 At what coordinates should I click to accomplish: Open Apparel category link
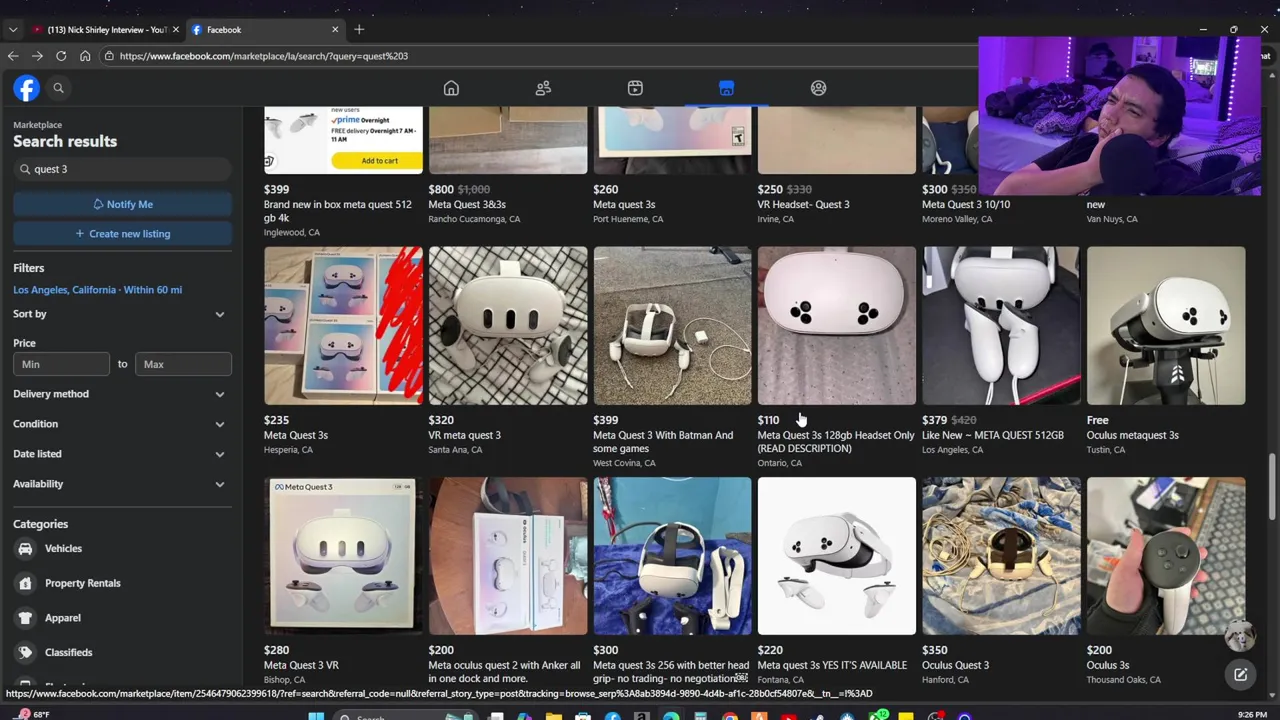click(x=62, y=618)
